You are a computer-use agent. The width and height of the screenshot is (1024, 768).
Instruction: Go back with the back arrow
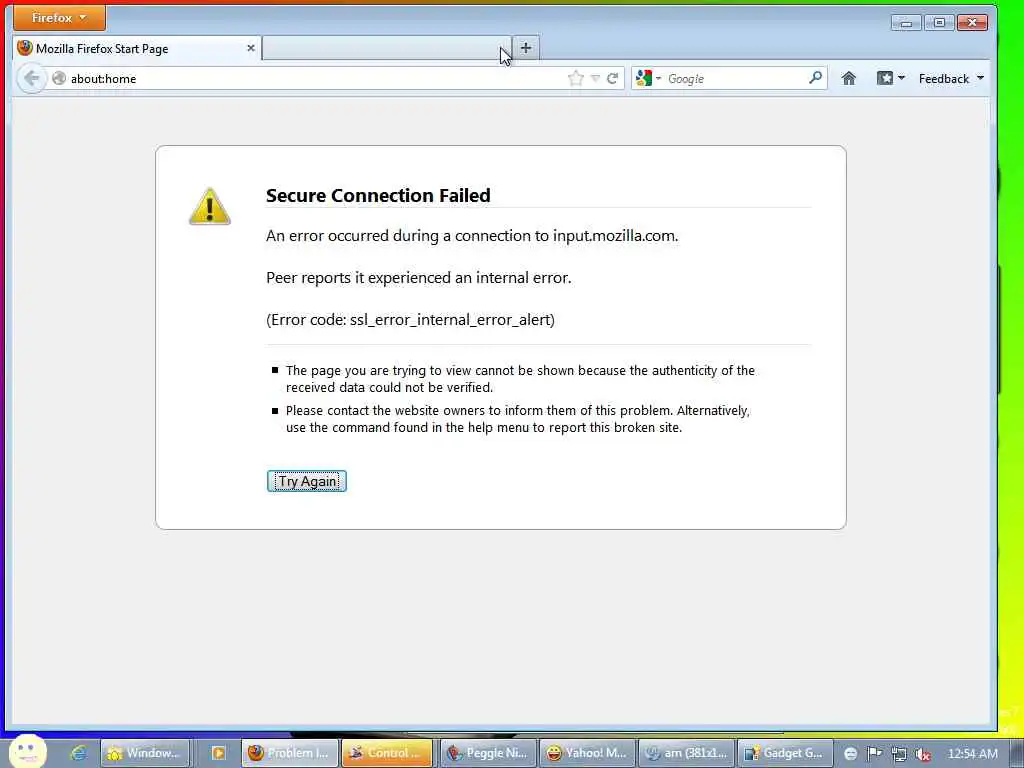31,78
